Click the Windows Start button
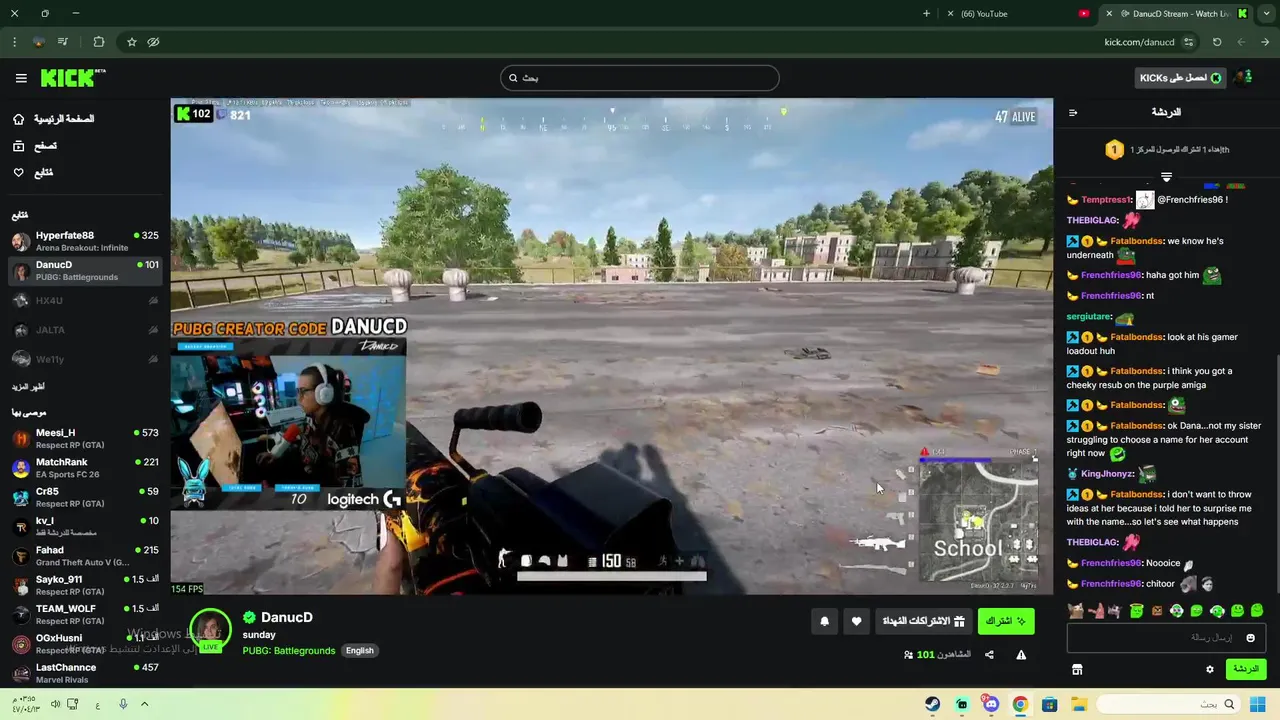Viewport: 1280px width, 720px height. pyautogui.click(x=1260, y=704)
